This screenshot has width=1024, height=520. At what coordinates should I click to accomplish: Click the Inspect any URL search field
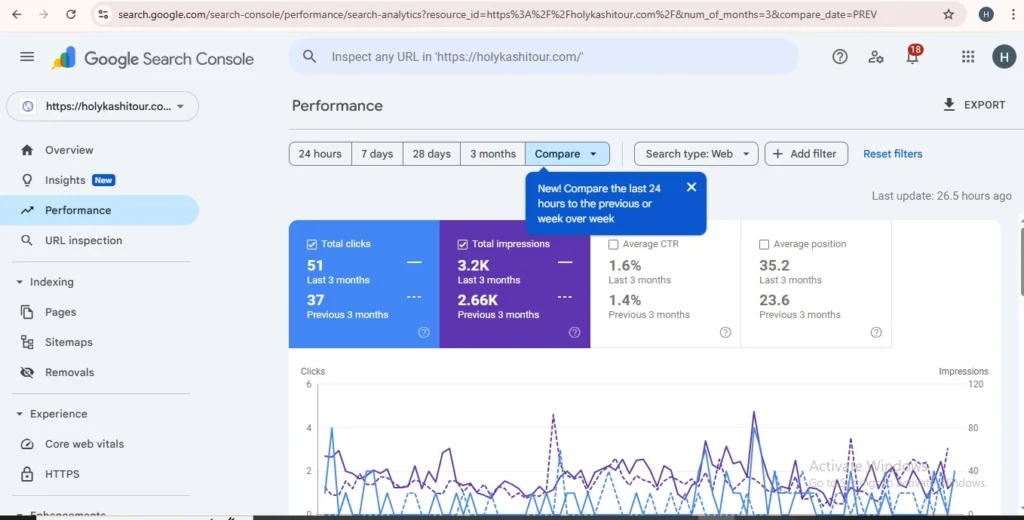(545, 57)
